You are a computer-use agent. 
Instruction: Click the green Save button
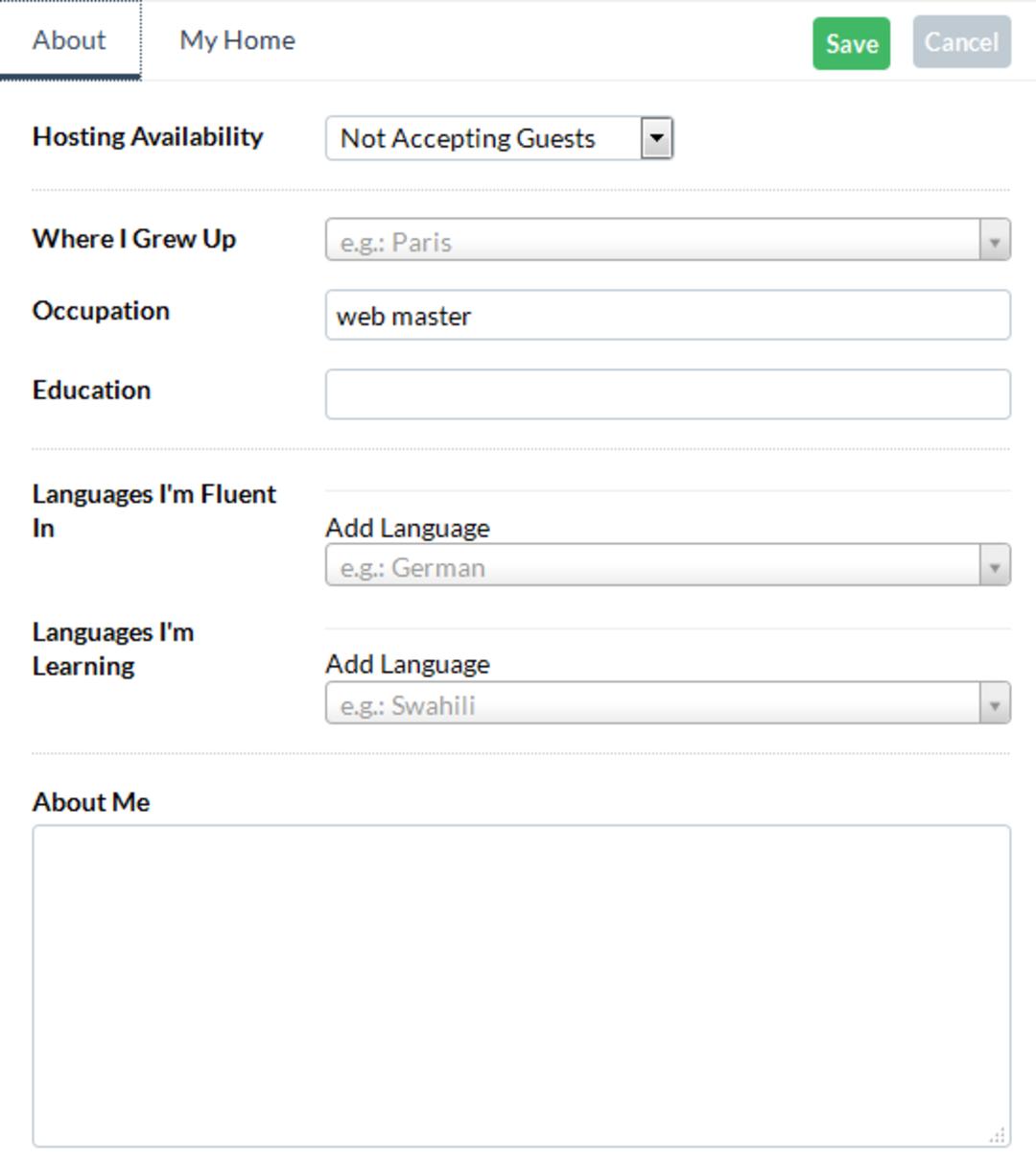coord(851,43)
